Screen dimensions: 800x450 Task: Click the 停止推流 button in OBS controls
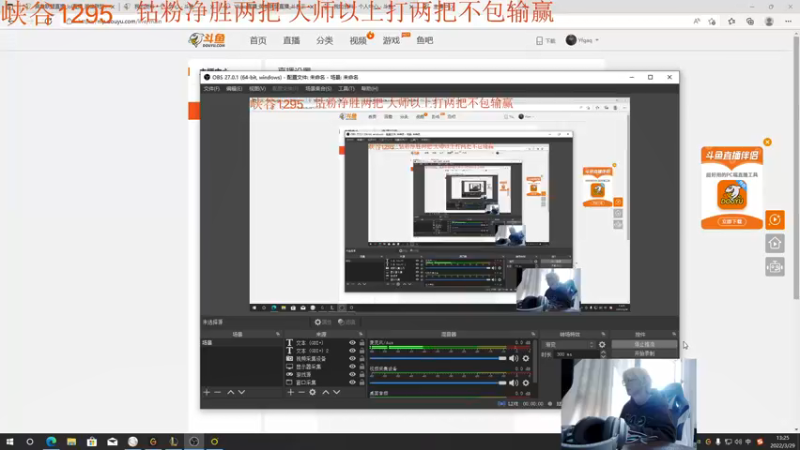(x=644, y=344)
